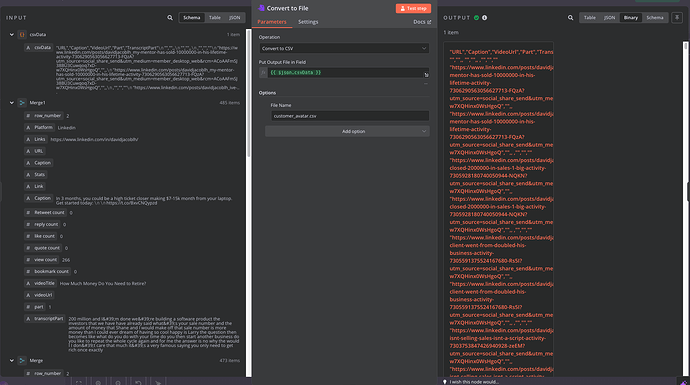Click the '485 items' count label

[230, 103]
